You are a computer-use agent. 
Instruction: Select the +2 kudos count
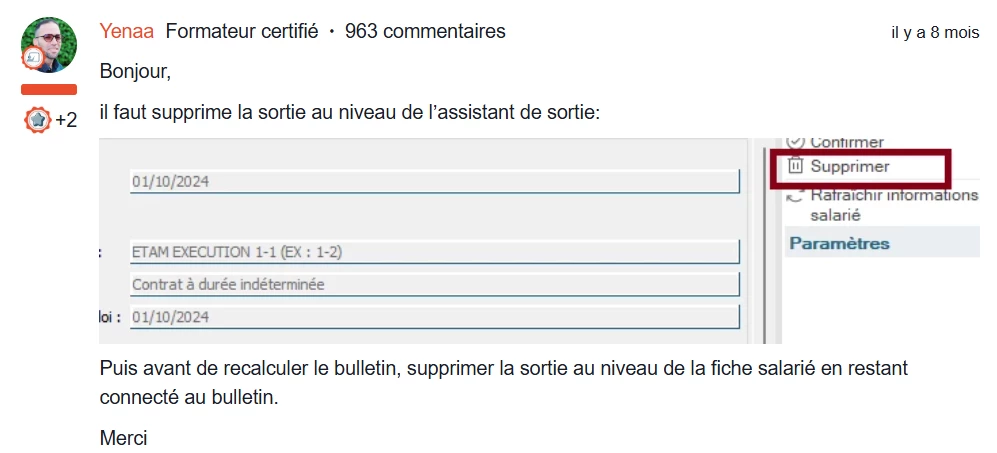(x=66, y=120)
